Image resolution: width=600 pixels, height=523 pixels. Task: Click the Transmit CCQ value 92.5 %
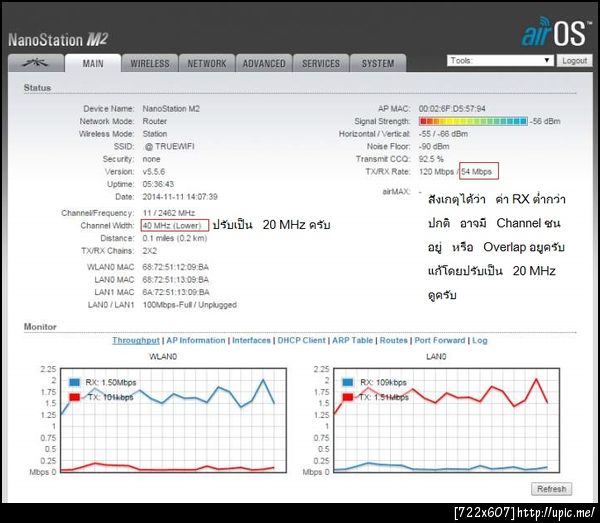click(431, 159)
